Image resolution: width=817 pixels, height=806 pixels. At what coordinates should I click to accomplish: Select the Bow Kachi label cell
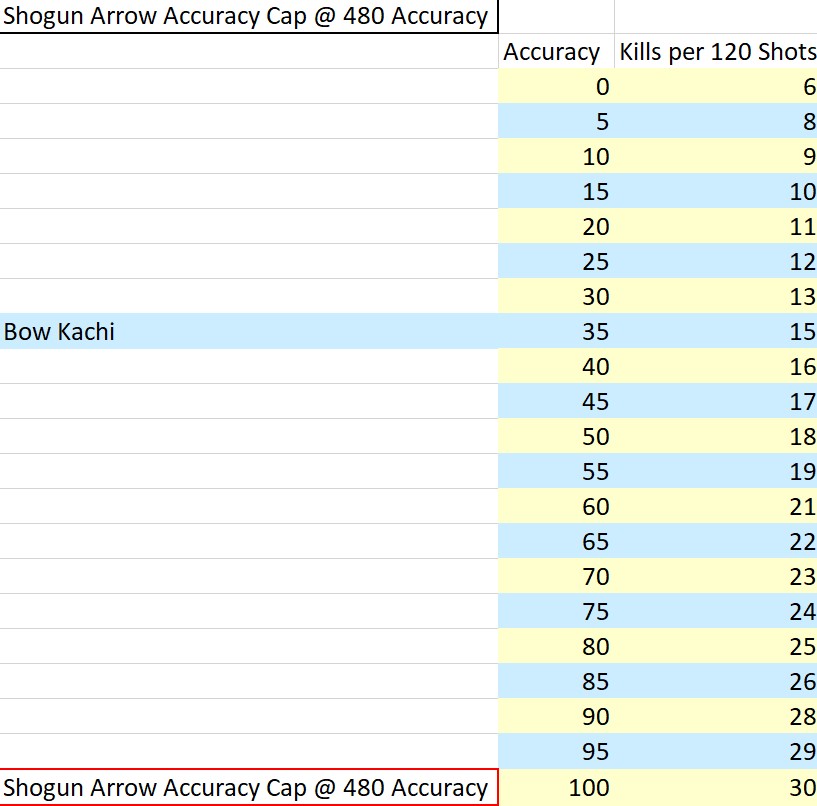(x=249, y=331)
